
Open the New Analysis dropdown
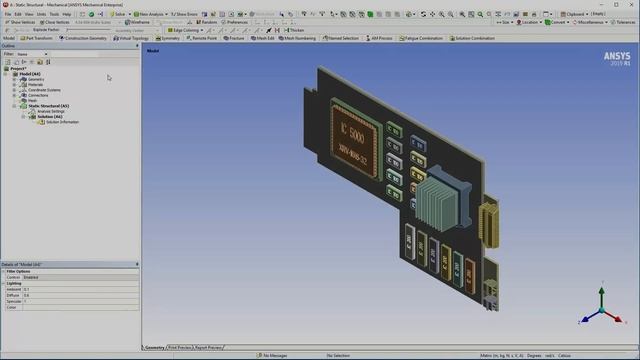[151, 14]
